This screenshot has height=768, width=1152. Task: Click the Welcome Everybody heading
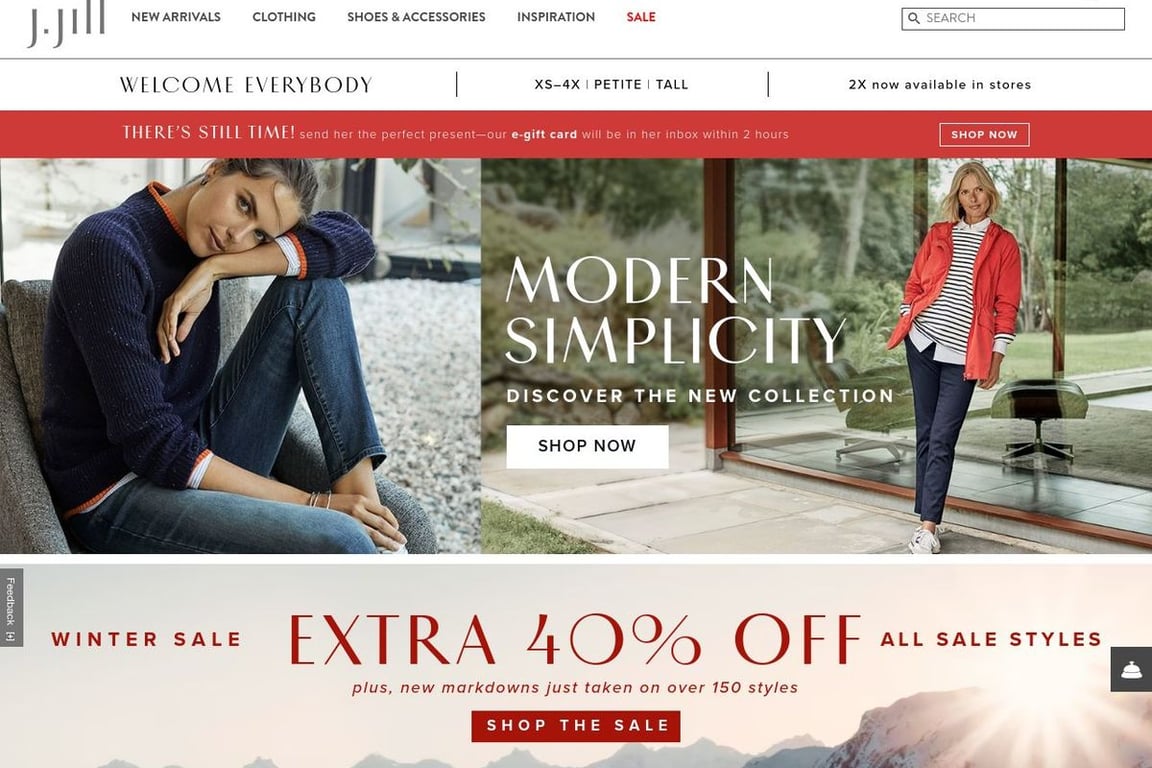[x=246, y=85]
